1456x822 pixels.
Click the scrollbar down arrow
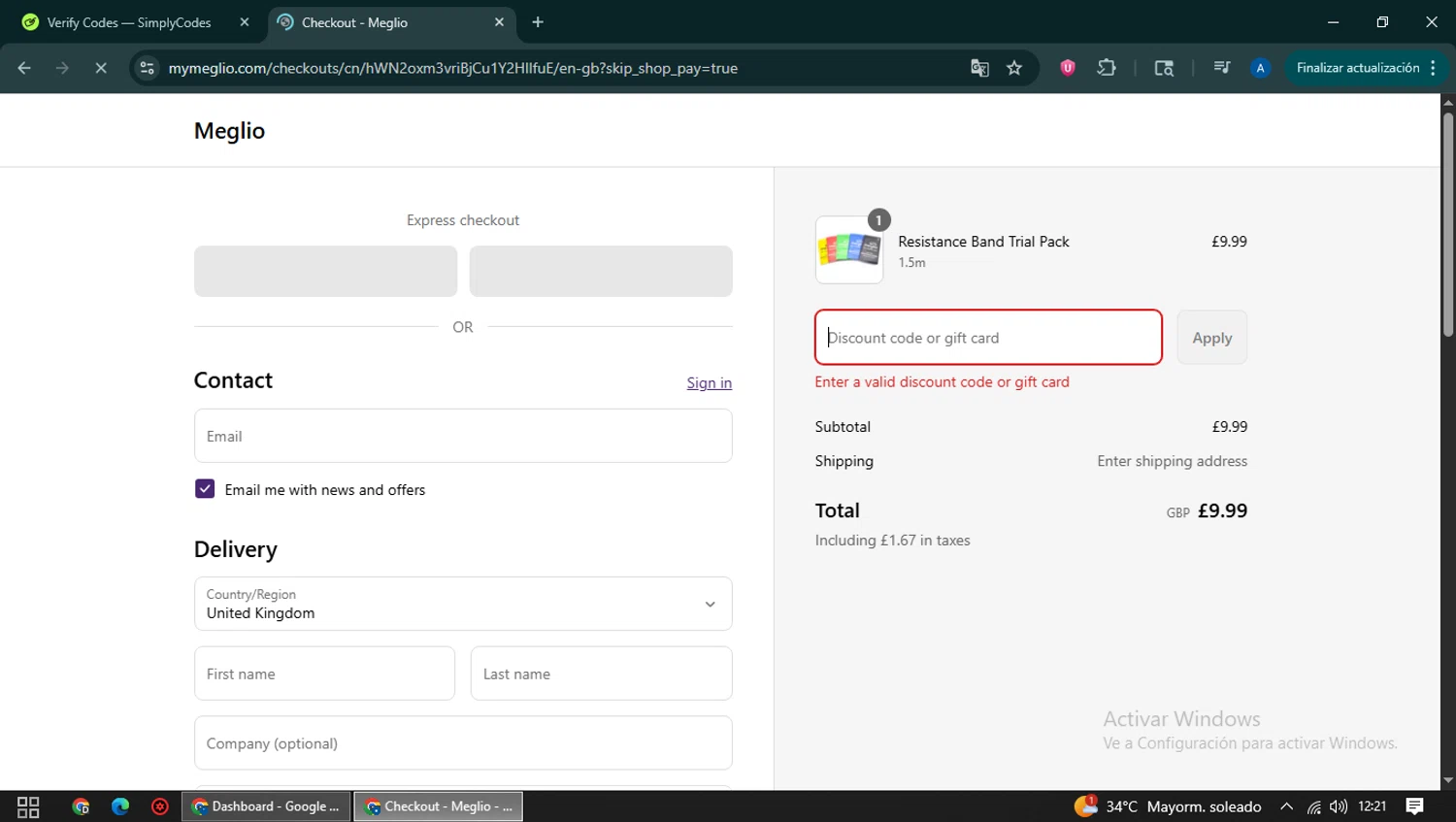click(x=1448, y=780)
